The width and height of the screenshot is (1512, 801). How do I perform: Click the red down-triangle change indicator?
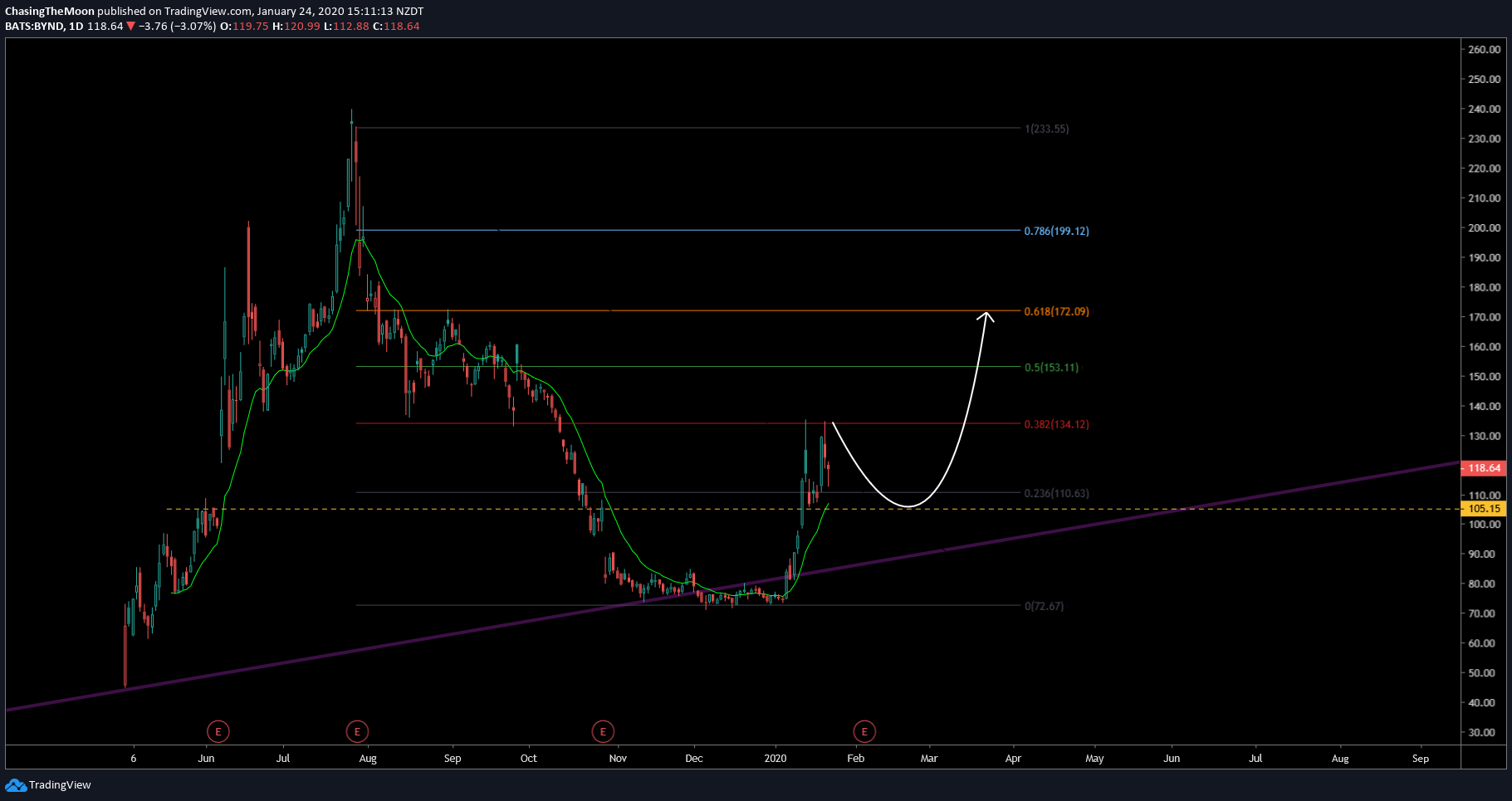[130, 27]
